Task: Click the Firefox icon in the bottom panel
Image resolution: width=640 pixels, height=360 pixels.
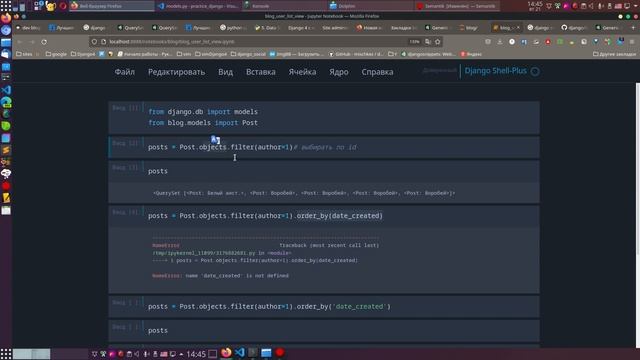Action: click(226, 353)
